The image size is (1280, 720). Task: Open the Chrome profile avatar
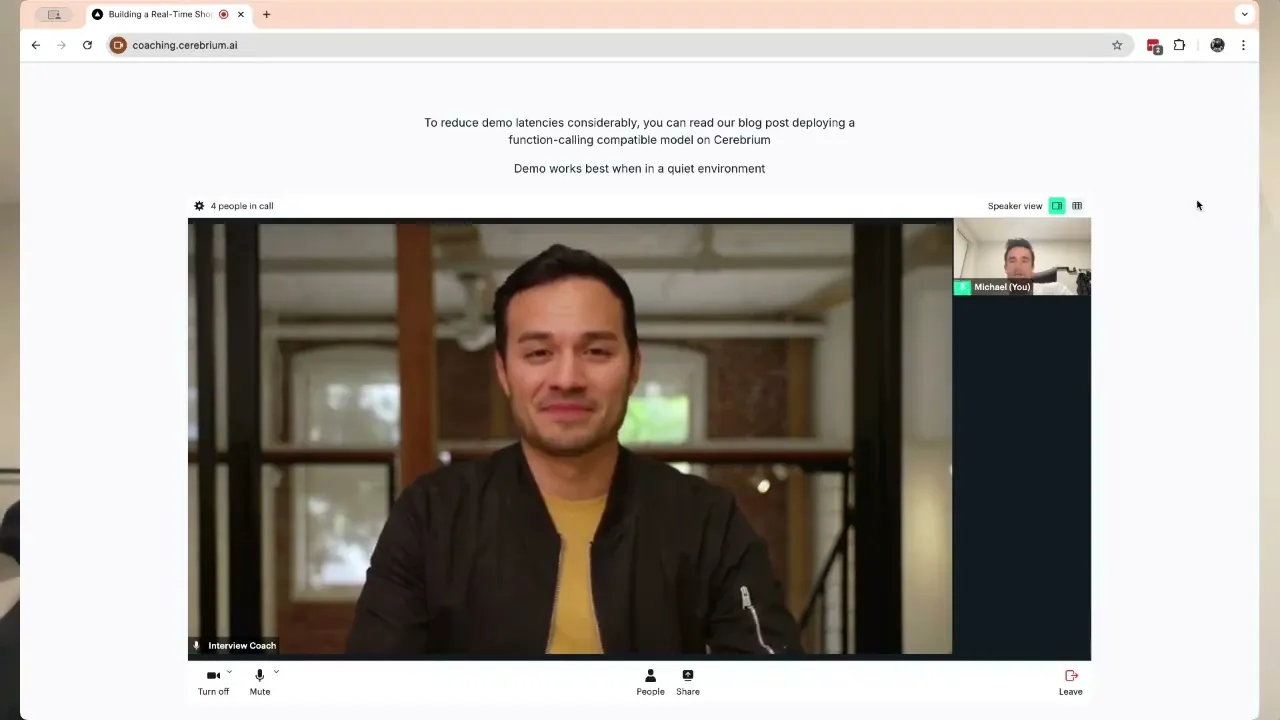tap(1217, 45)
